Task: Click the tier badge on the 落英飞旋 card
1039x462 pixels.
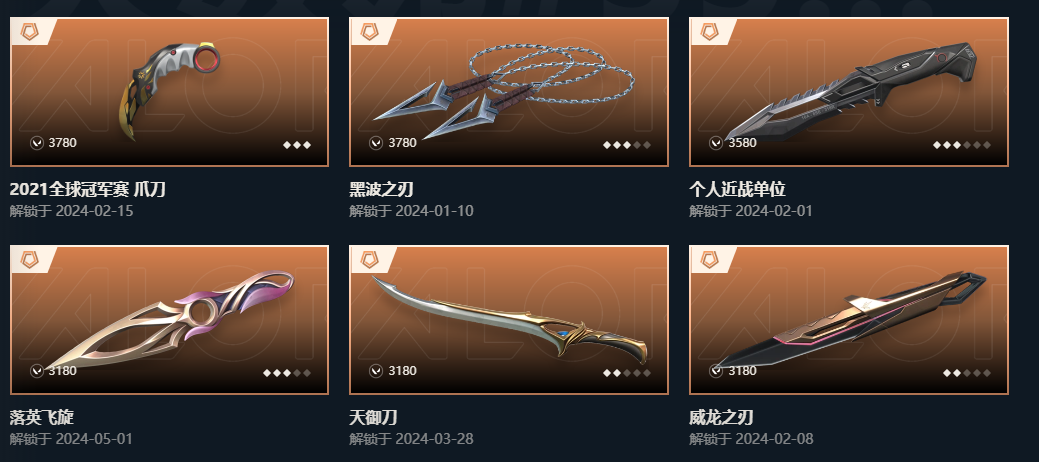Action: coord(29,259)
